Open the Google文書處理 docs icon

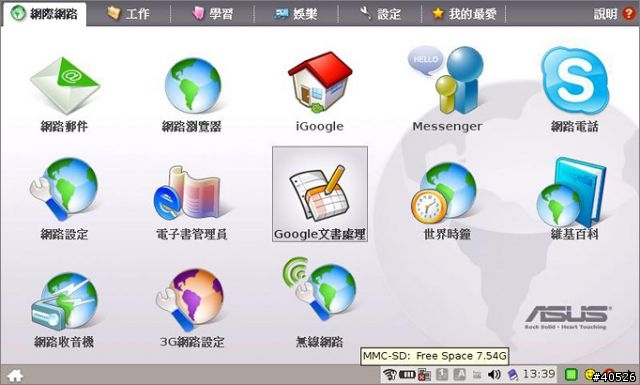320,194
